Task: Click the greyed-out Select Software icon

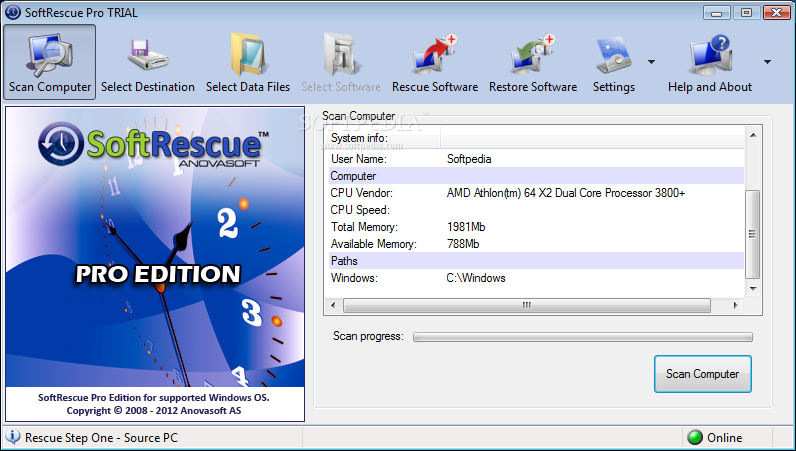Action: pos(341,55)
